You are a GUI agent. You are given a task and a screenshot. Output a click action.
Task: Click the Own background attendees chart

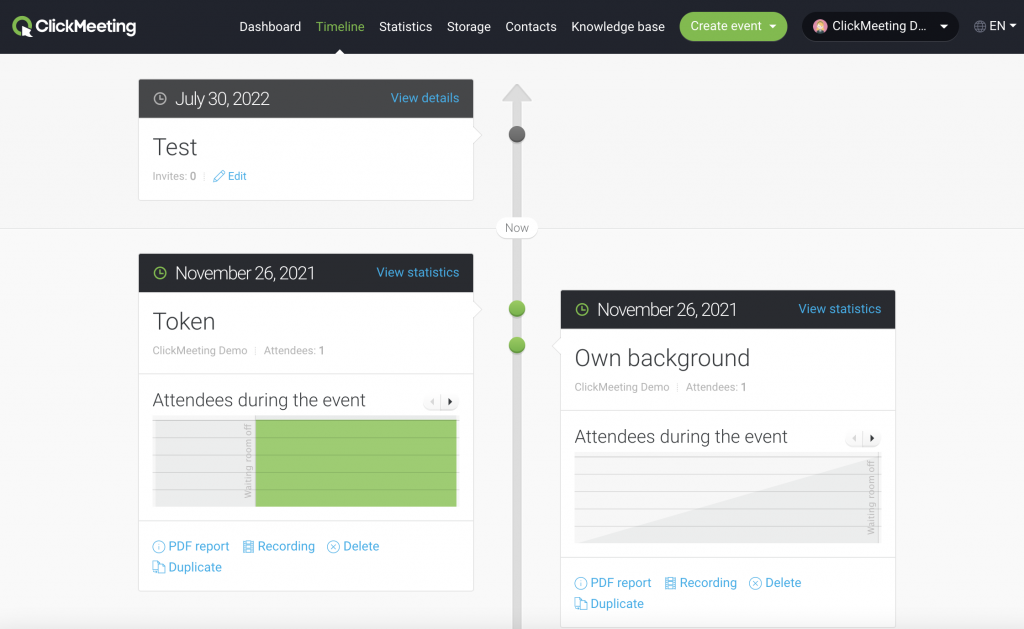pos(728,499)
